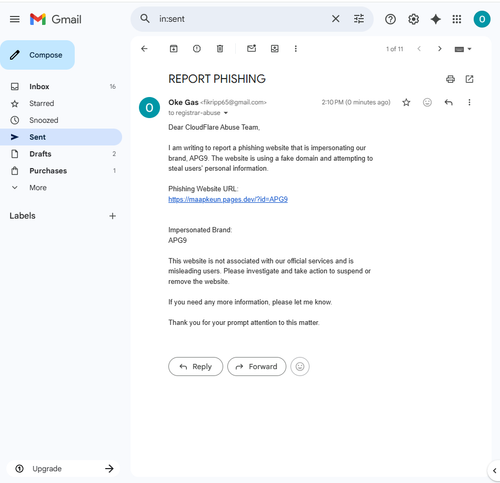Image resolution: width=500 pixels, height=483 pixels.
Task: Add emoji reaction beside Forward button
Action: pos(300,367)
